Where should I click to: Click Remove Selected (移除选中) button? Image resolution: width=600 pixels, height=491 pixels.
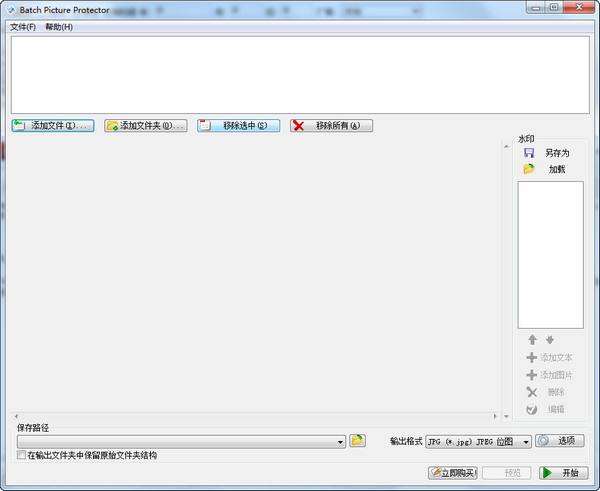238,126
